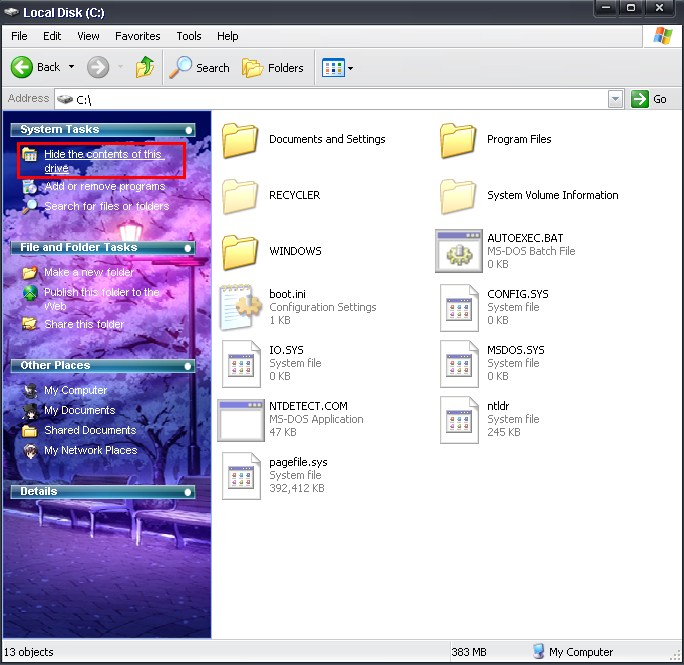Select the Program Files folder icon
The height and width of the screenshot is (665, 684).
pos(458,140)
